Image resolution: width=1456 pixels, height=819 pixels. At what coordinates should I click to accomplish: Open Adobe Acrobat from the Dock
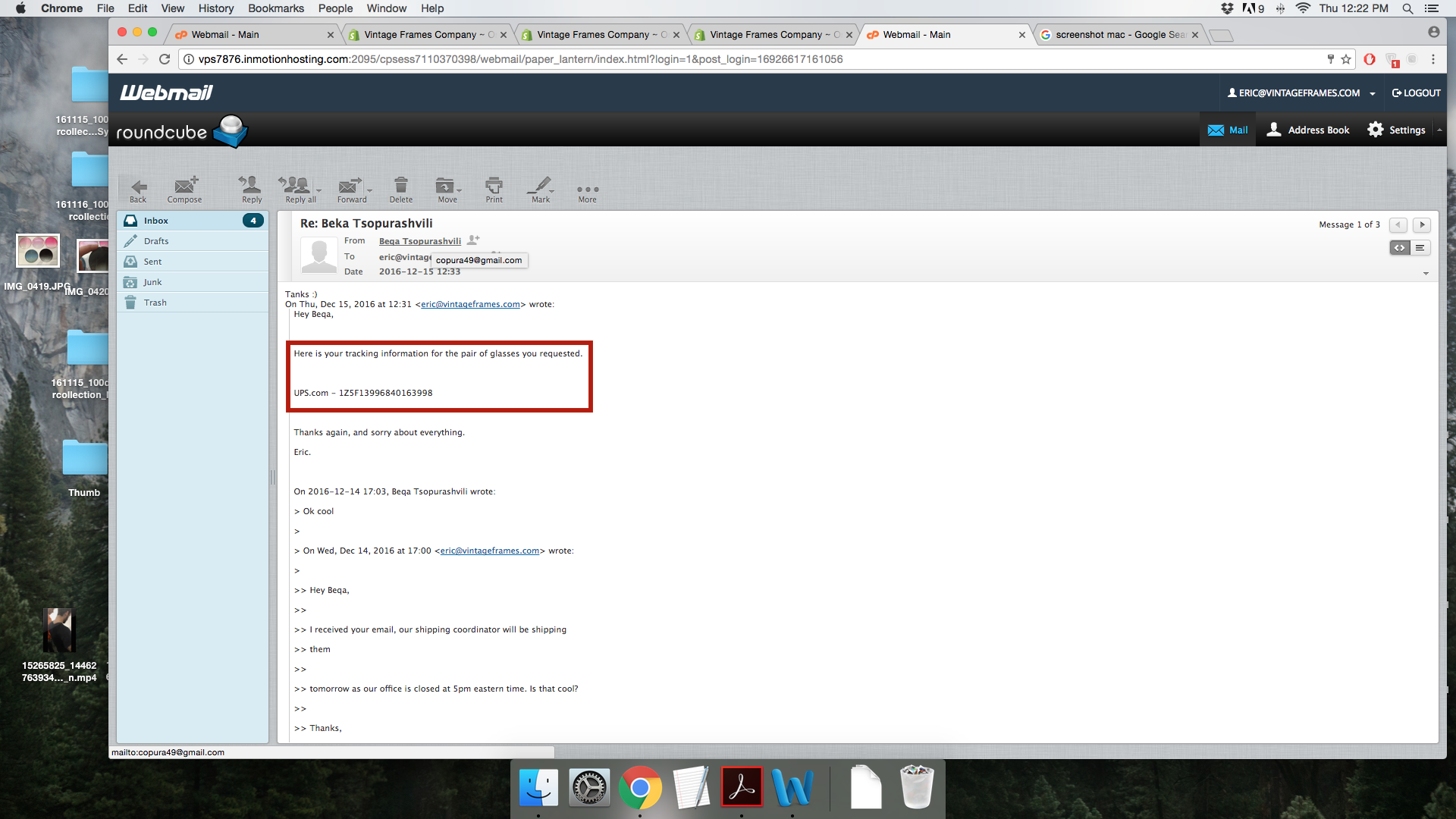point(742,788)
